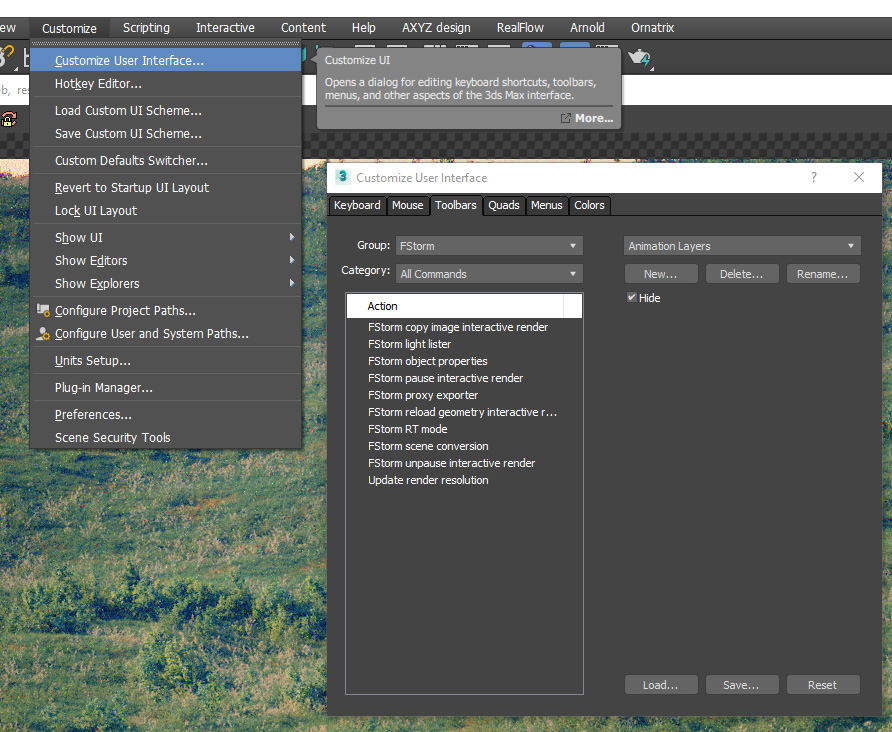Click the 3ds Max logo in dialog title
Screen dimensions: 892x732
tap(342, 177)
